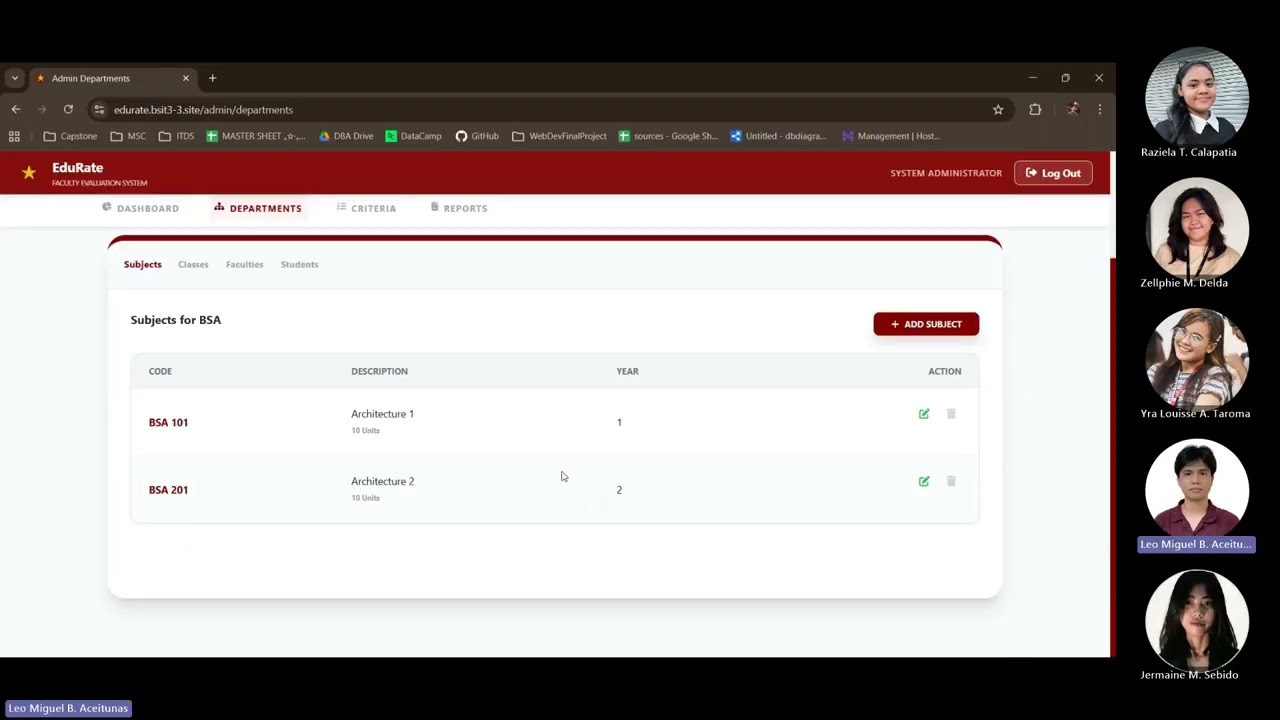Image resolution: width=1280 pixels, height=720 pixels.
Task: Open the DataCamp bookmark
Action: (413, 136)
